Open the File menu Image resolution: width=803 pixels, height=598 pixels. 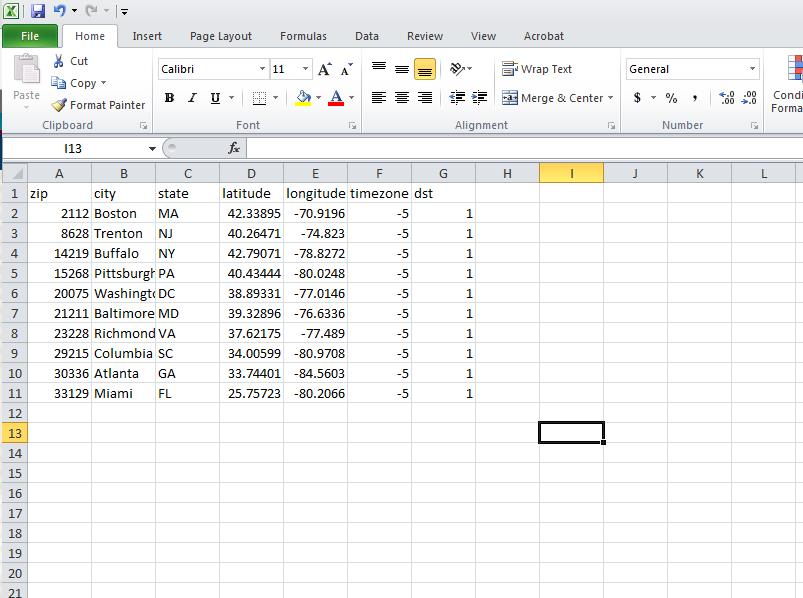30,35
